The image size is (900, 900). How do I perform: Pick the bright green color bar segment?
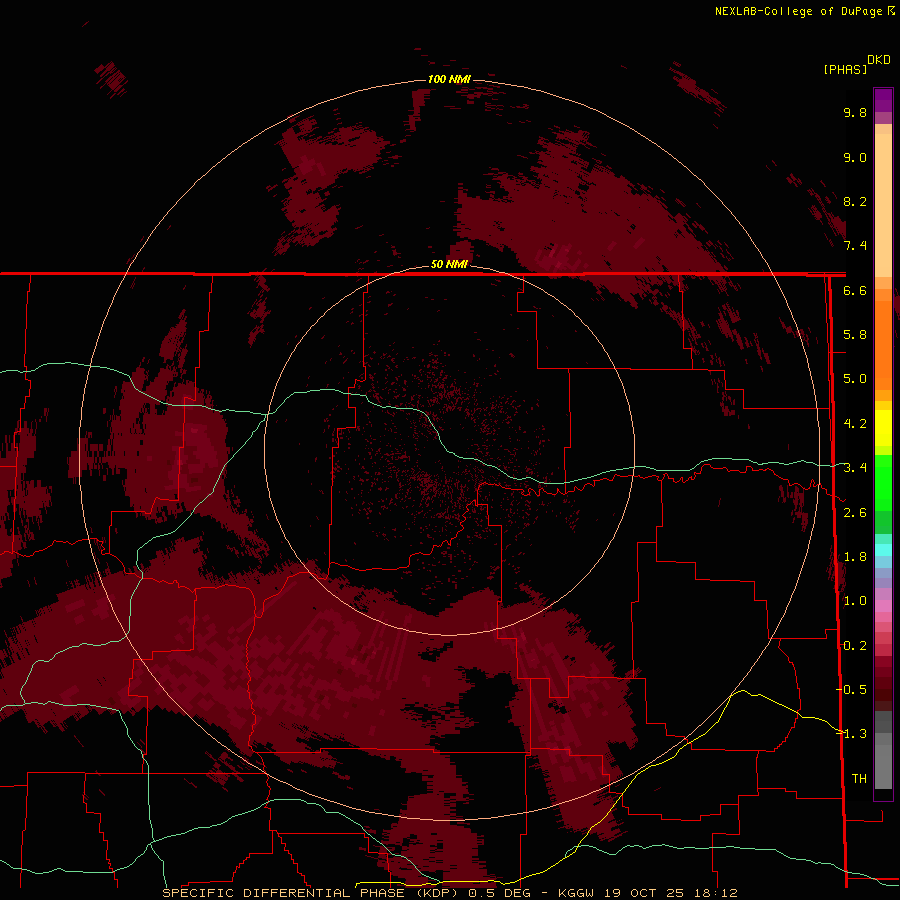pos(883,482)
